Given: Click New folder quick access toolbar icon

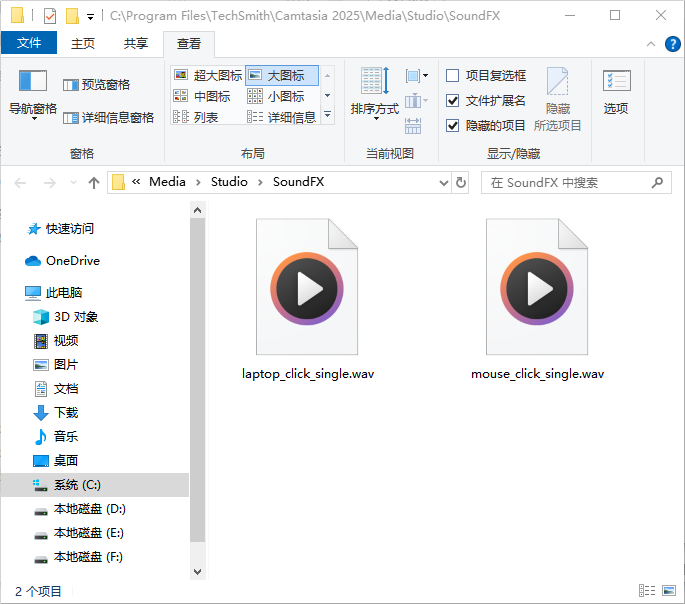Looking at the screenshot, I should pos(72,16).
